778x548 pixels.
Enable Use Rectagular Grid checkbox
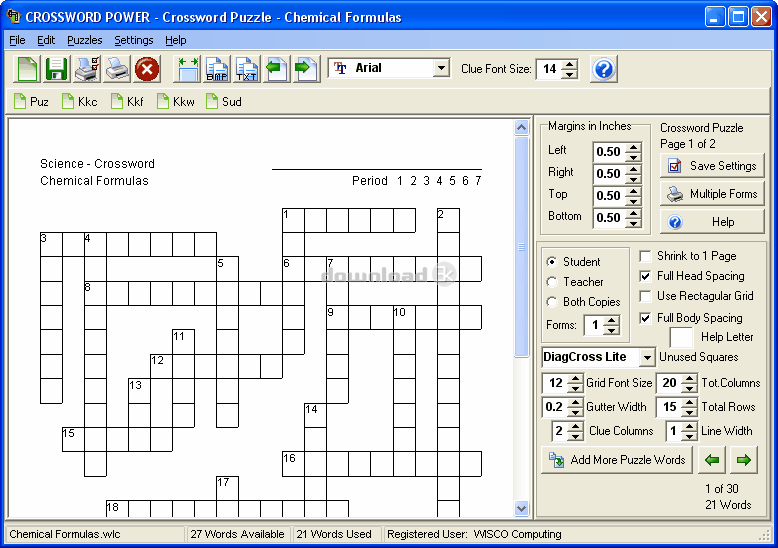point(645,296)
